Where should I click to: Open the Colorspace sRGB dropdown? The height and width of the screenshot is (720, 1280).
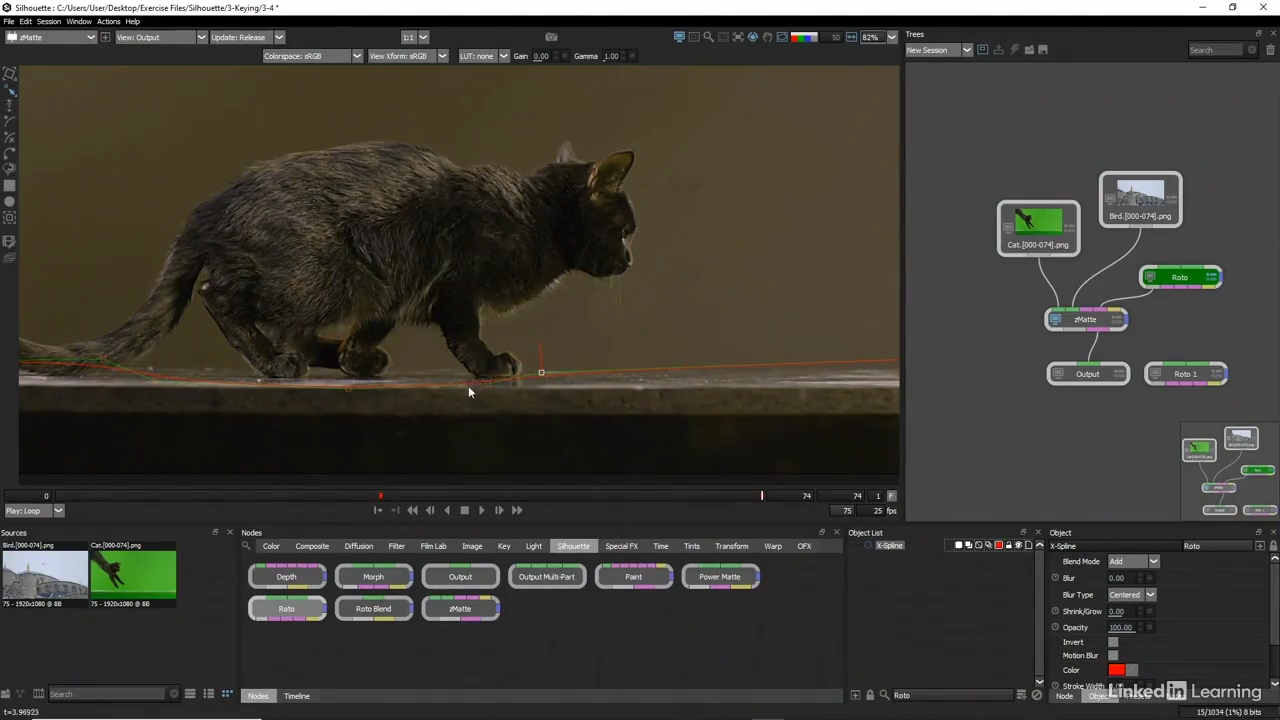(x=312, y=56)
